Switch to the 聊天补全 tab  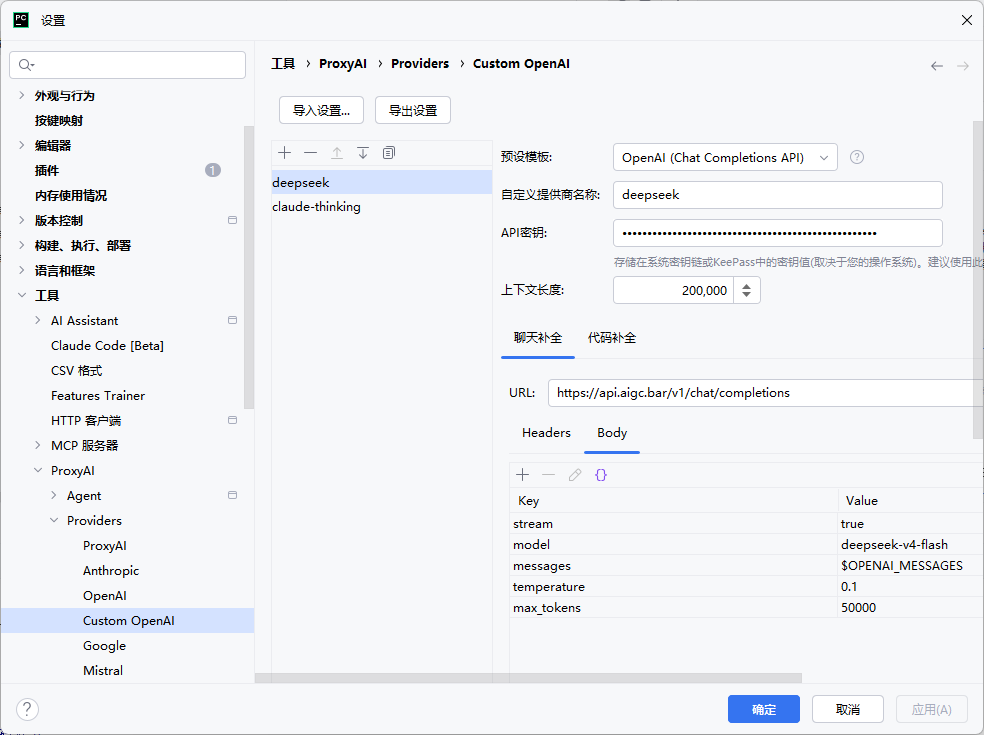point(538,338)
